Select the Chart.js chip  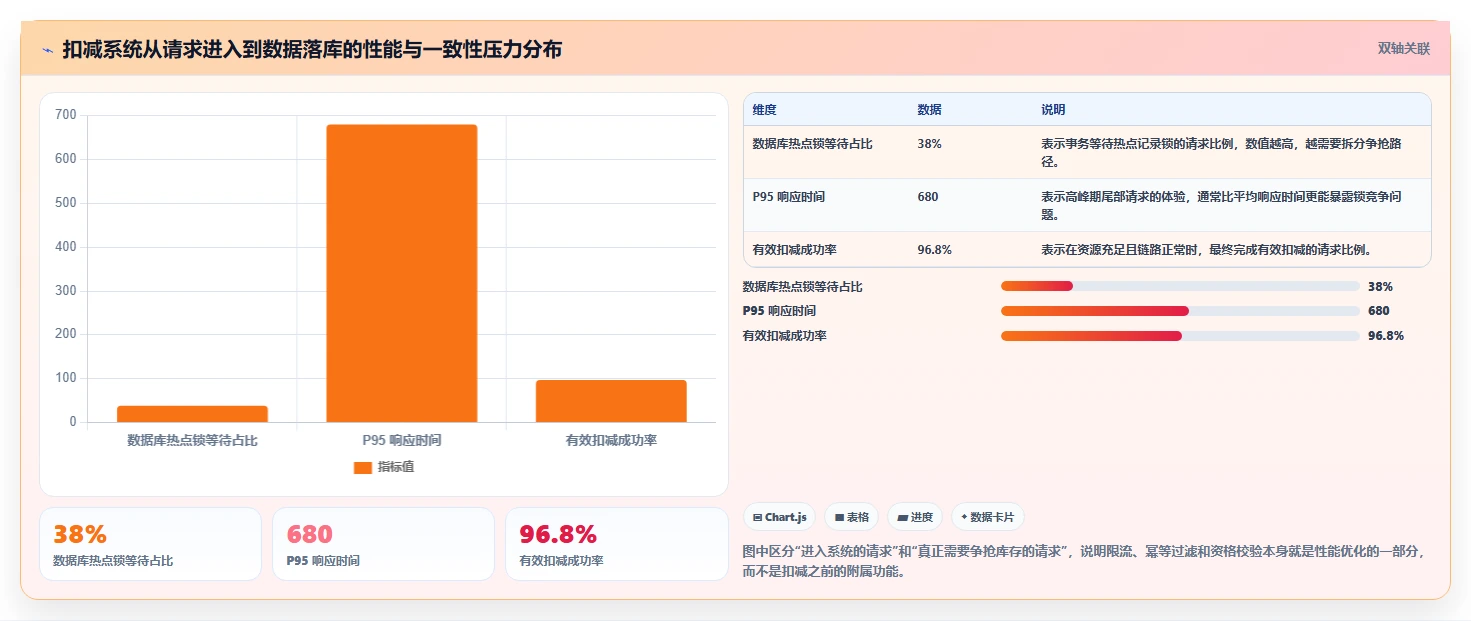pos(779,517)
